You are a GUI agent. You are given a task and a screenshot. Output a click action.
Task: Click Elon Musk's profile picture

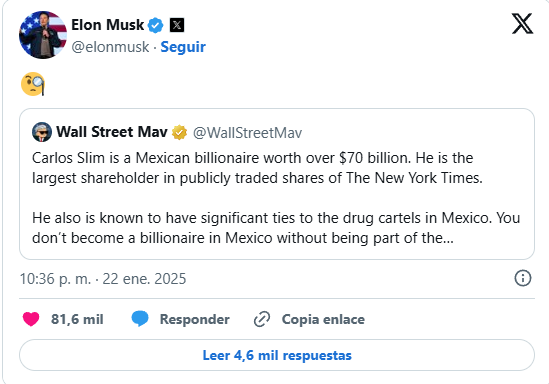tap(43, 35)
